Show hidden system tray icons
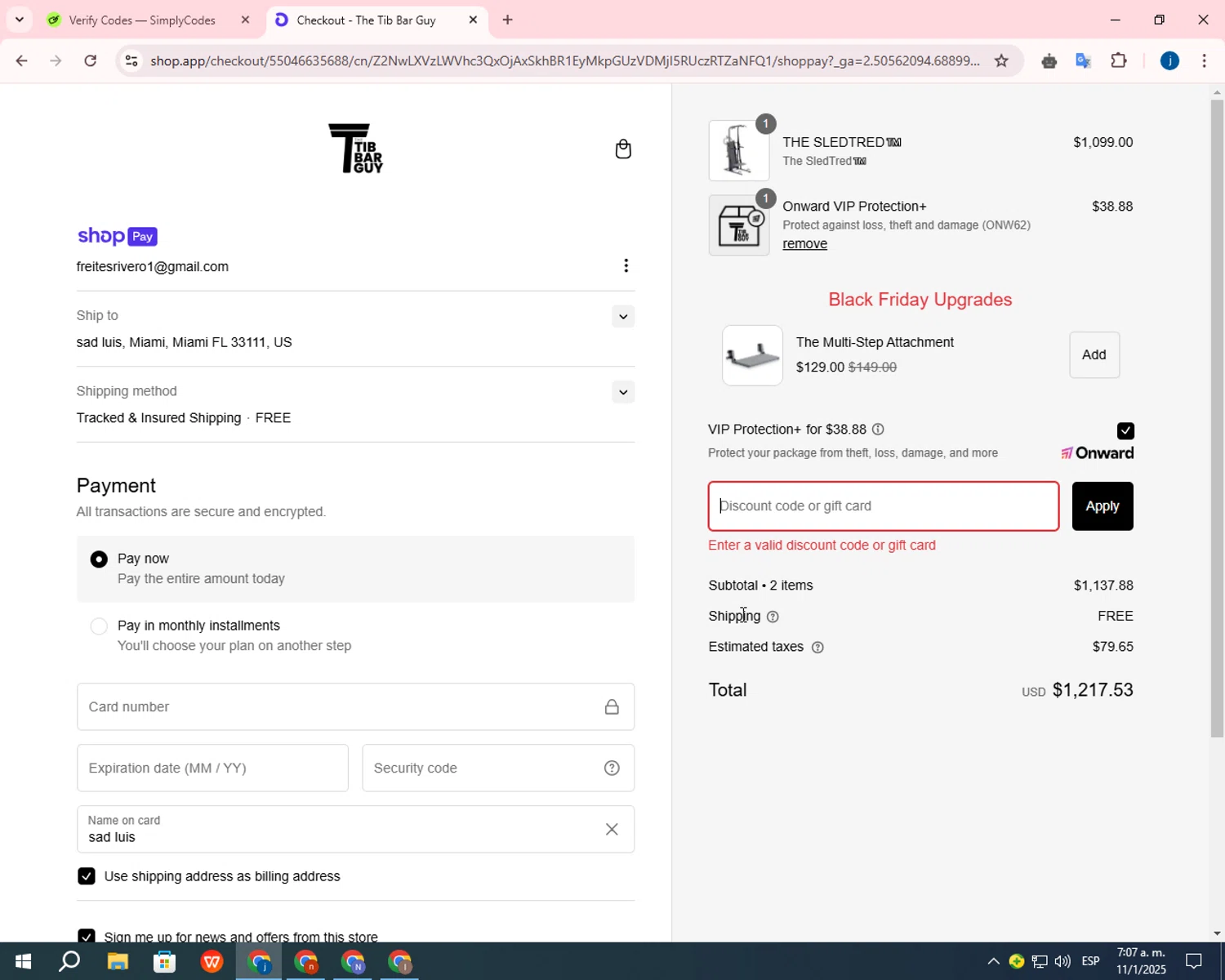Screen dimensions: 1225x980 click(993, 961)
